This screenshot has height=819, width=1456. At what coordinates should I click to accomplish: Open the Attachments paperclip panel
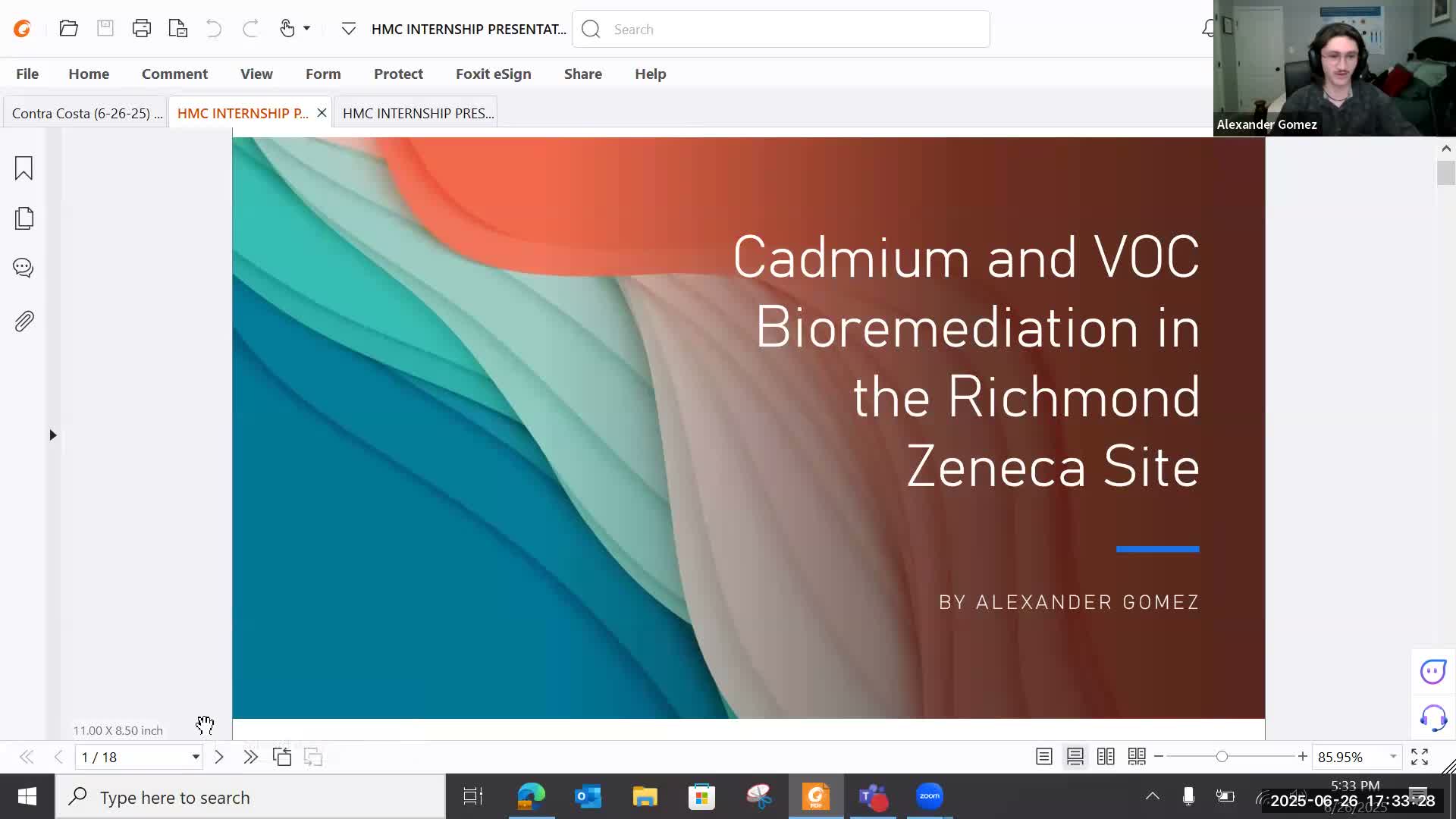(24, 322)
